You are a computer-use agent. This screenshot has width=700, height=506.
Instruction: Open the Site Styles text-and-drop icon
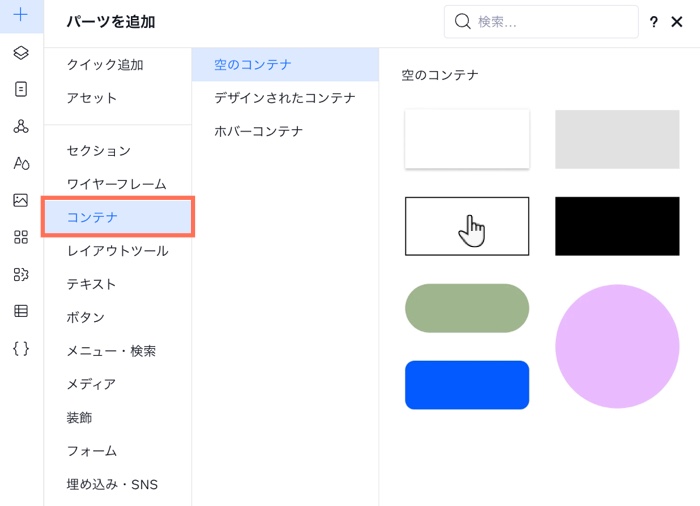(x=21, y=163)
